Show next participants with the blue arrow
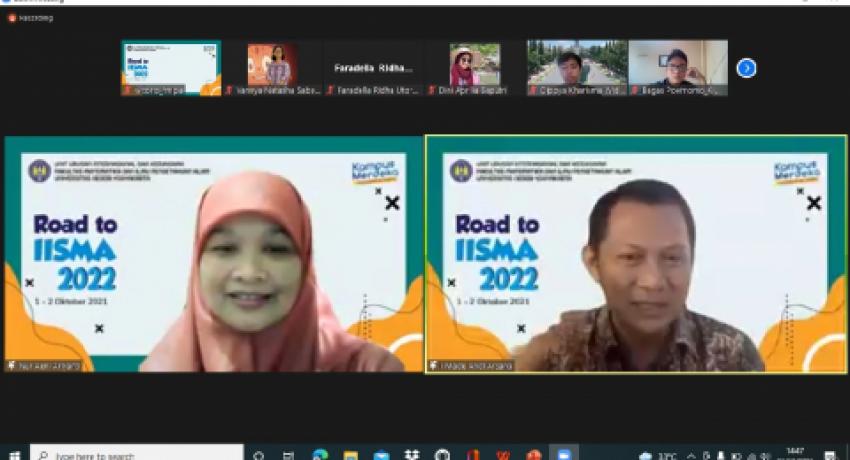850x460 pixels. (x=746, y=68)
